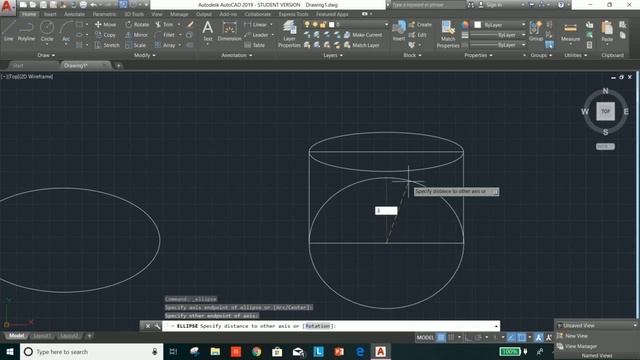Expand the Block panel

[x=412, y=55]
